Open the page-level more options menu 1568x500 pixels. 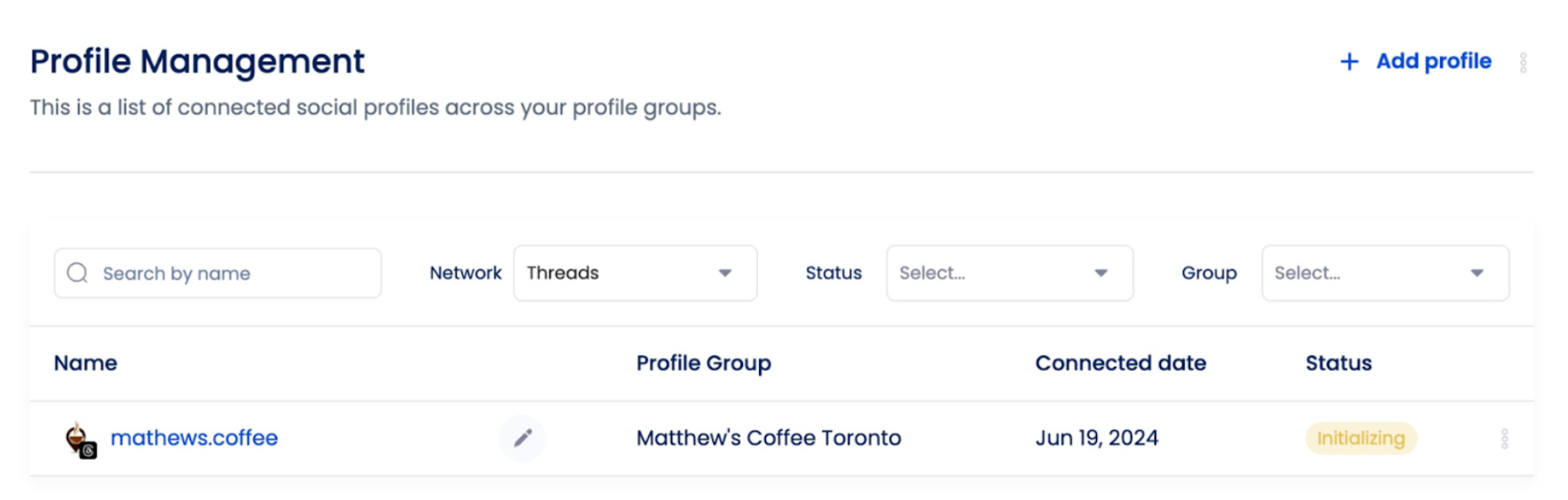(x=1523, y=62)
